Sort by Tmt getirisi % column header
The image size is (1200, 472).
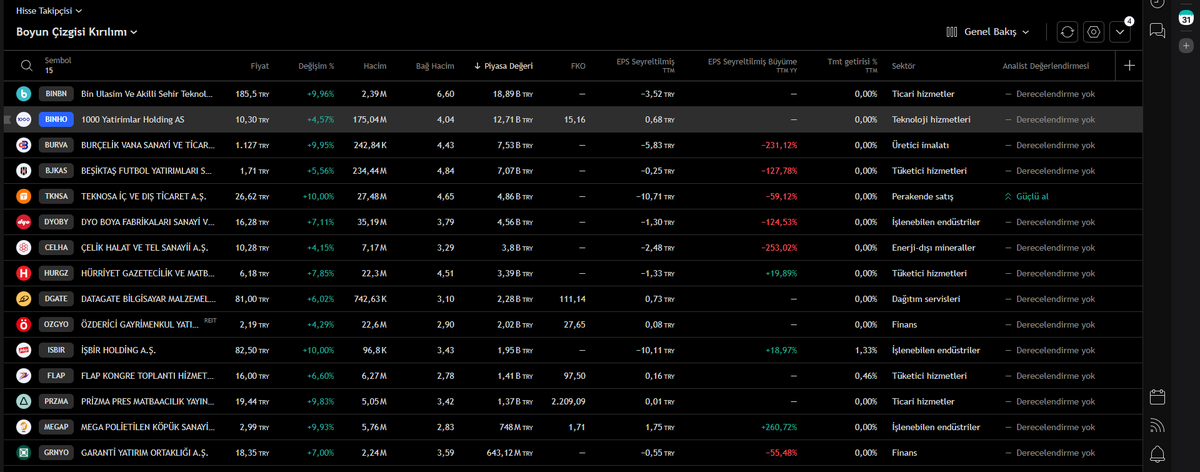[x=852, y=66]
